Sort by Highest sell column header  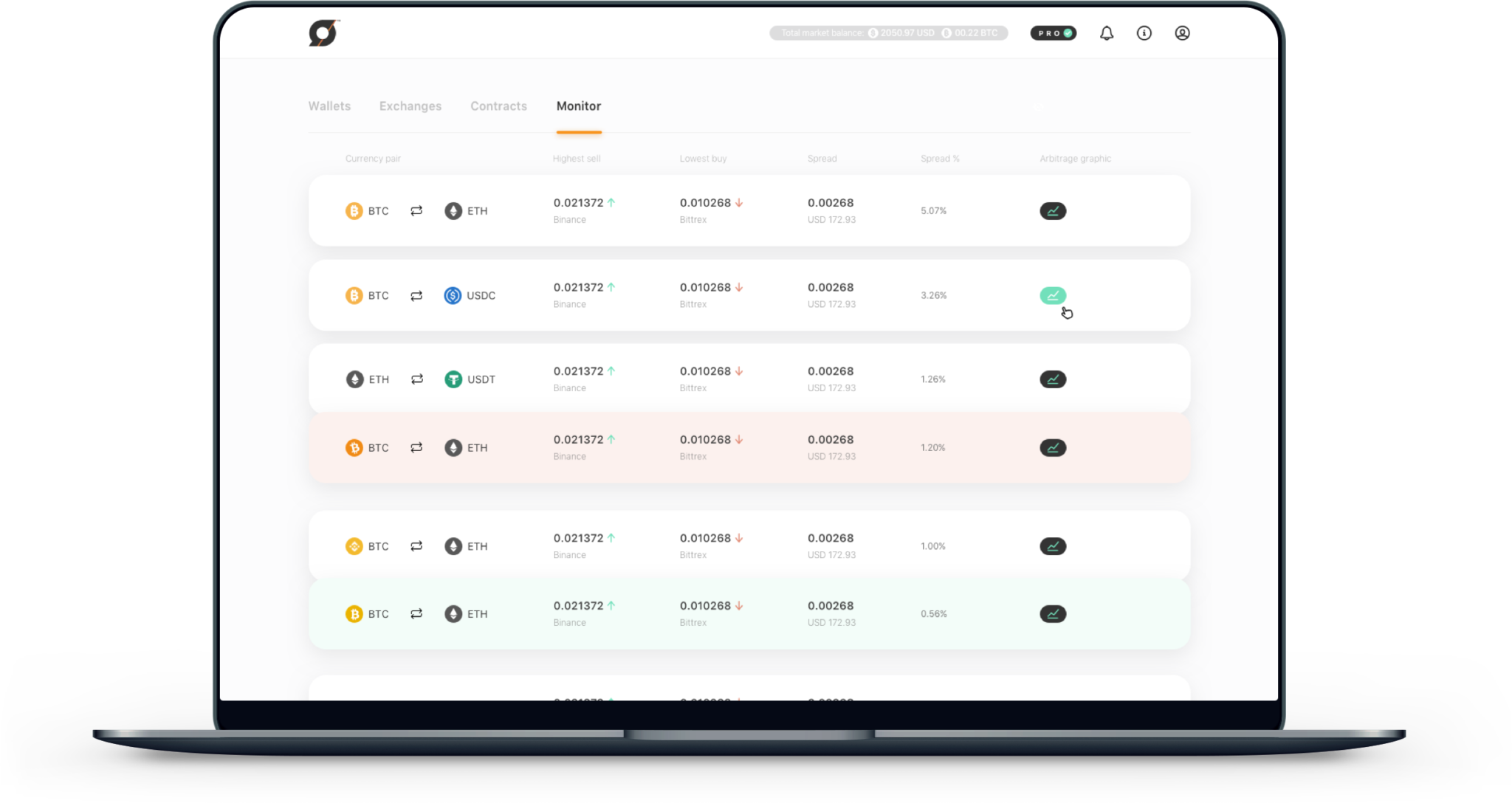coord(577,159)
